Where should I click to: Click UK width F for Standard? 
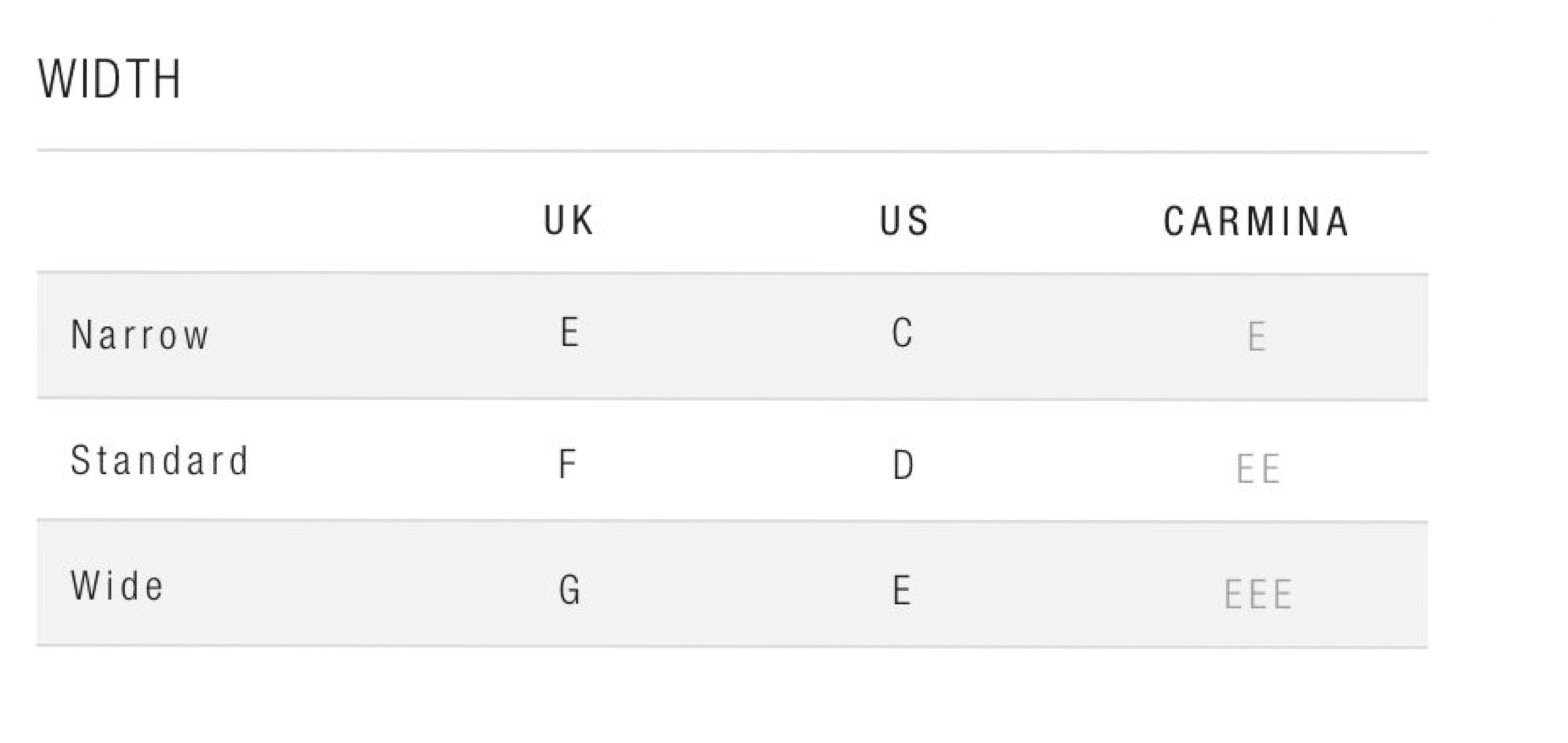pos(567,464)
